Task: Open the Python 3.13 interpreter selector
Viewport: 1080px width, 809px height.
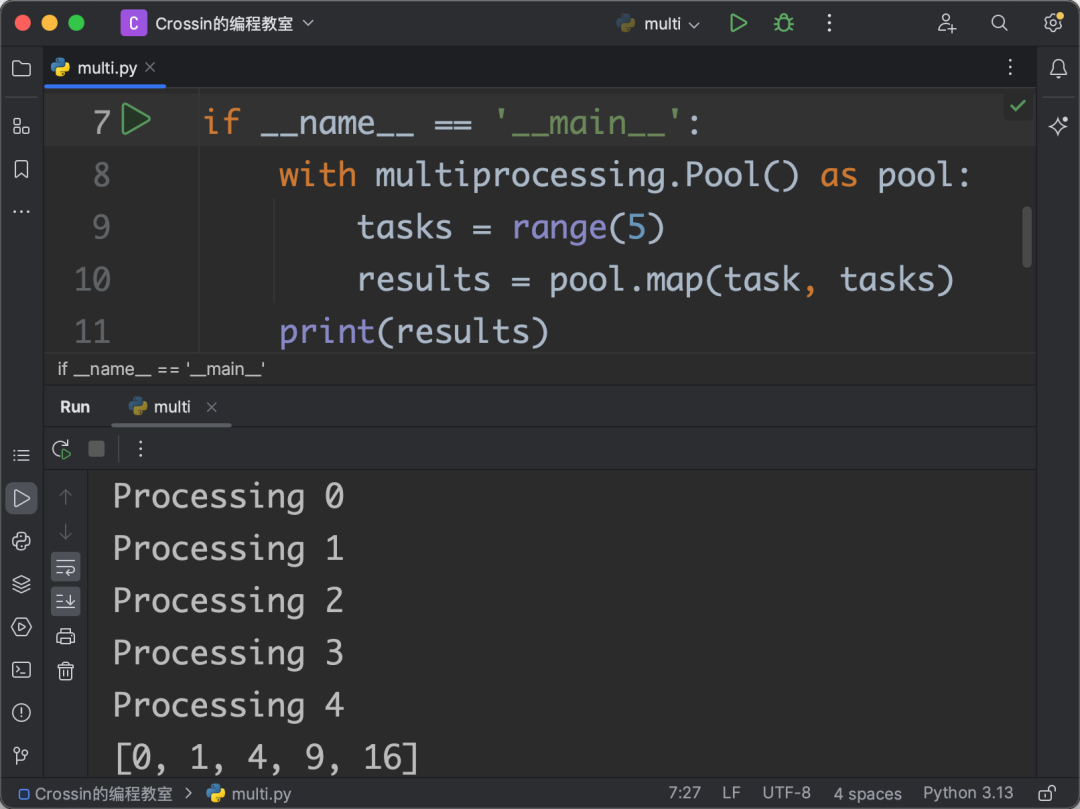Action: tap(968, 793)
